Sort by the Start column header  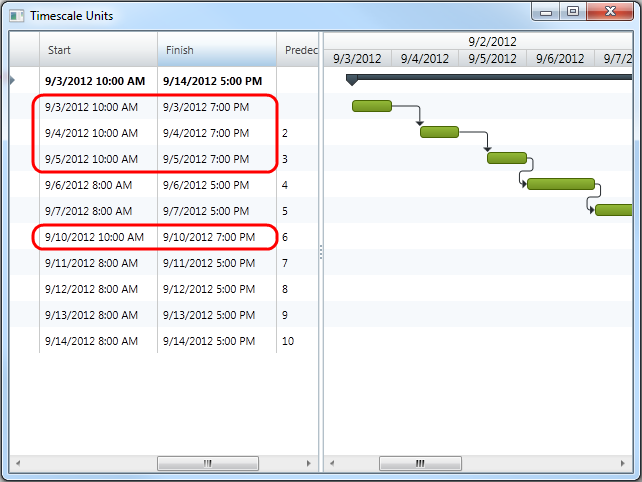pyautogui.click(x=98, y=50)
